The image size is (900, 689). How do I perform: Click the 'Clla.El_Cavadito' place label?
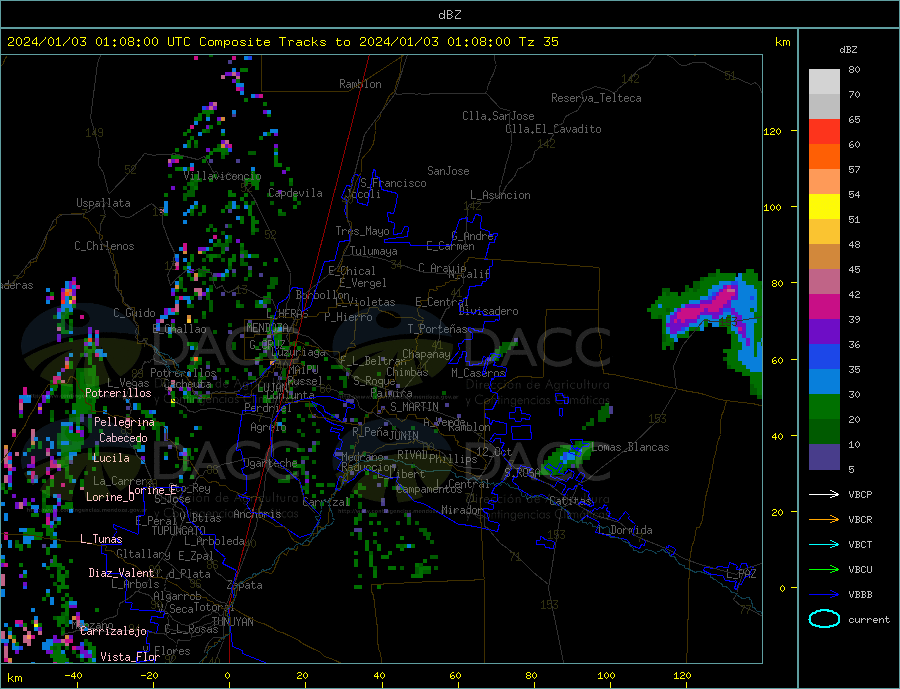tap(553, 129)
